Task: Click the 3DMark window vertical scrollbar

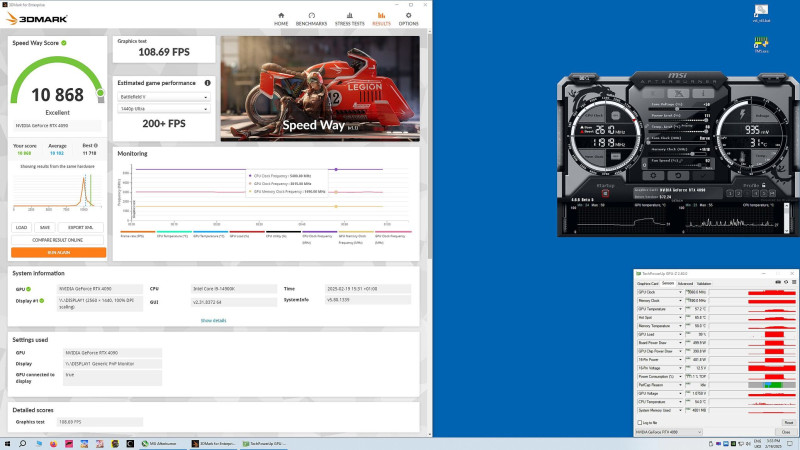Action: [430, 145]
